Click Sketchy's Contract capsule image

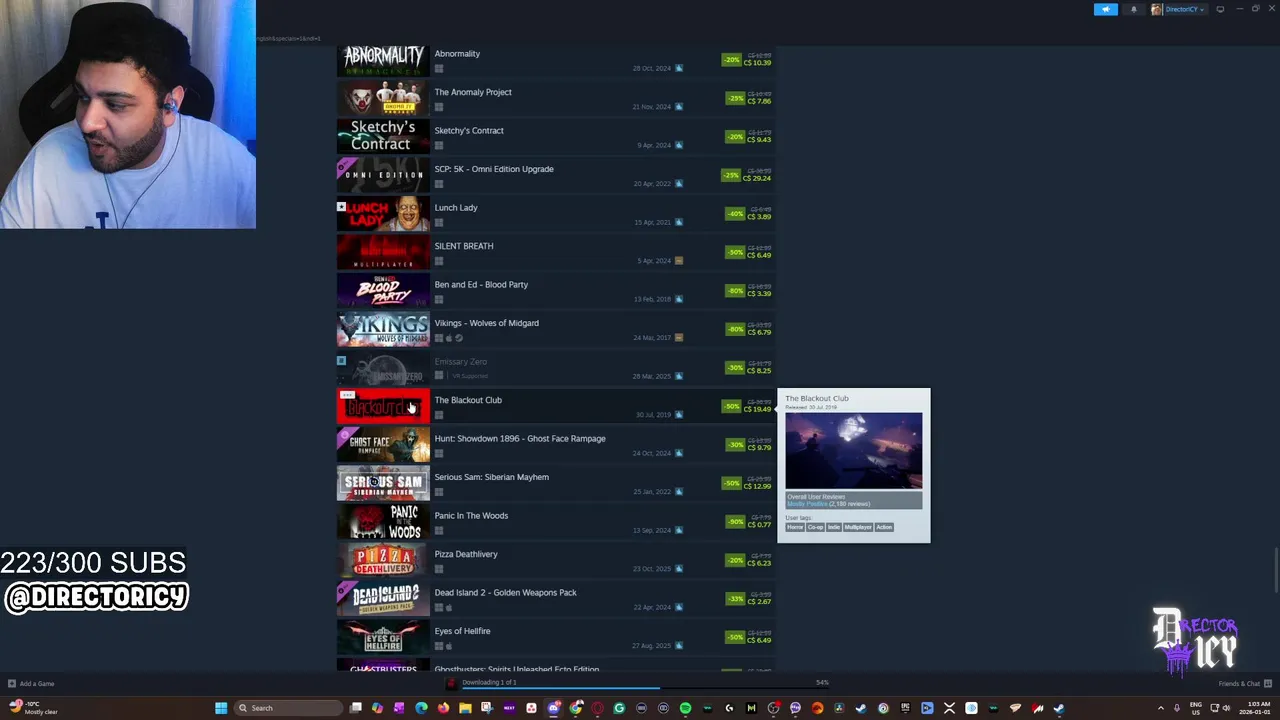(x=383, y=137)
